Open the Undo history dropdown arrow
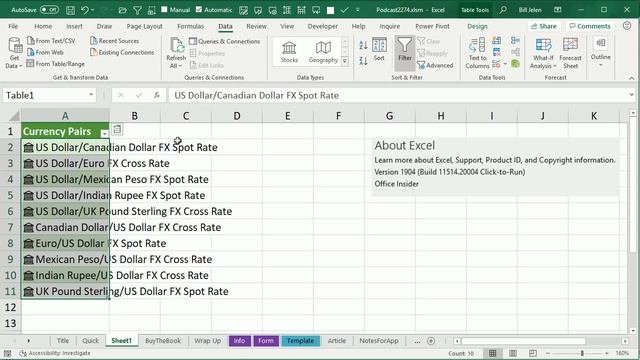 [x=93, y=10]
